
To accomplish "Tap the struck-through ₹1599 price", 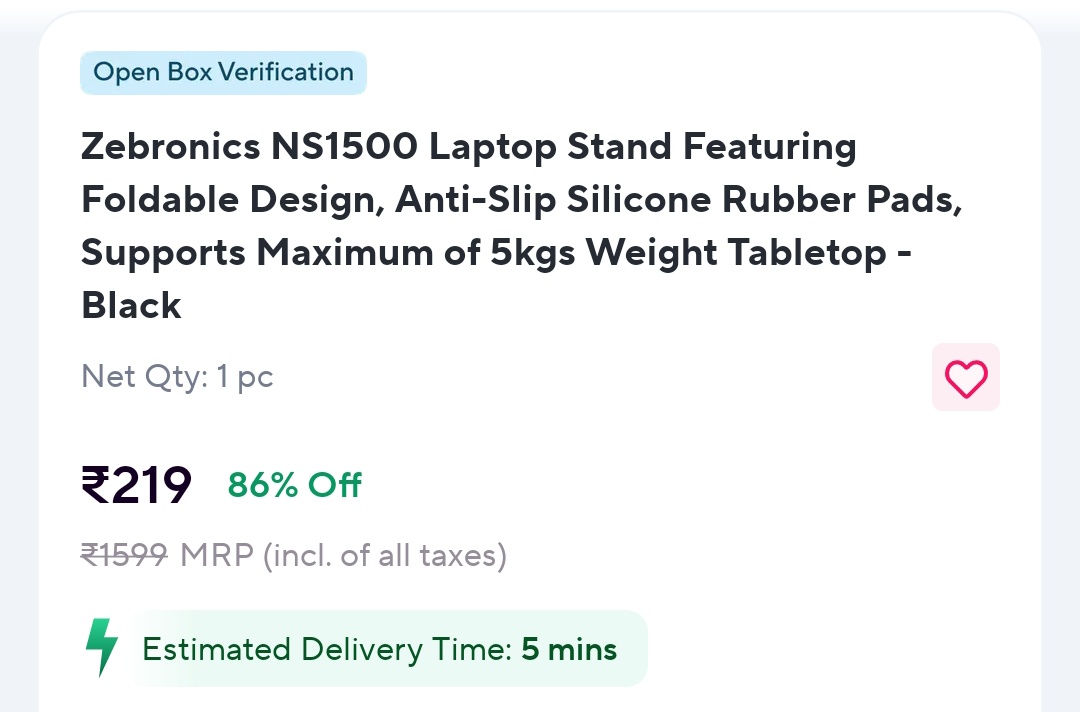I will pos(125,555).
